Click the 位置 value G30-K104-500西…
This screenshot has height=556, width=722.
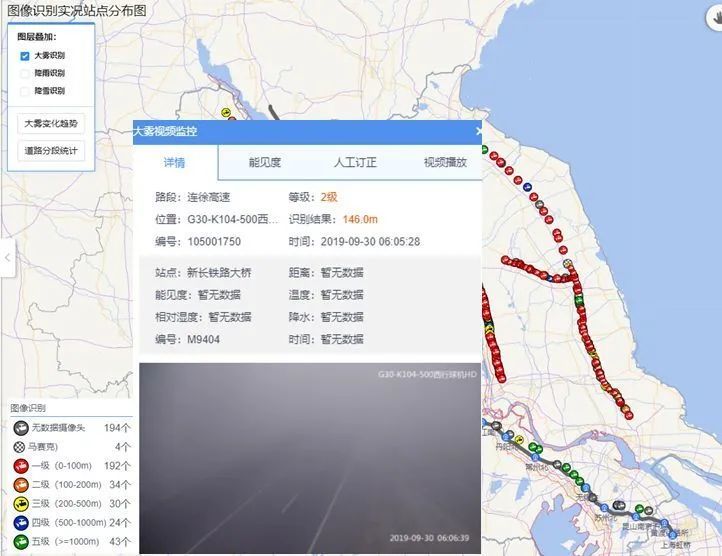233,219
